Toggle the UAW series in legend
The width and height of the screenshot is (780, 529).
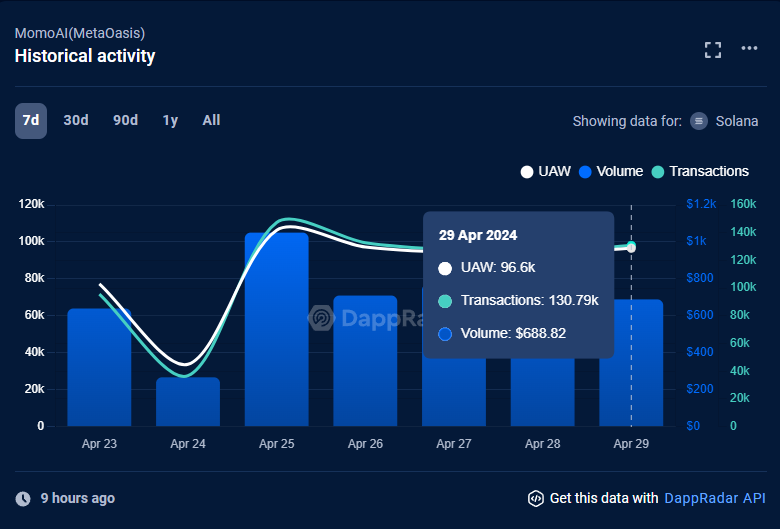pyautogui.click(x=546, y=171)
